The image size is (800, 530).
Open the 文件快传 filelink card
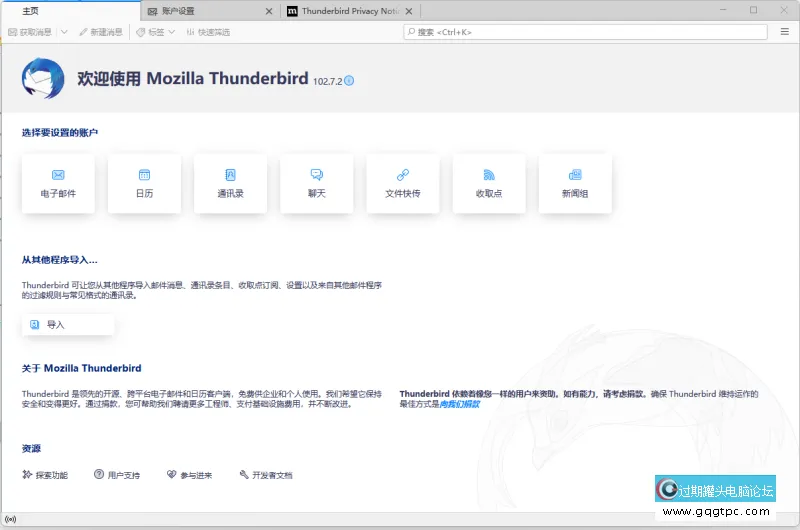403,184
